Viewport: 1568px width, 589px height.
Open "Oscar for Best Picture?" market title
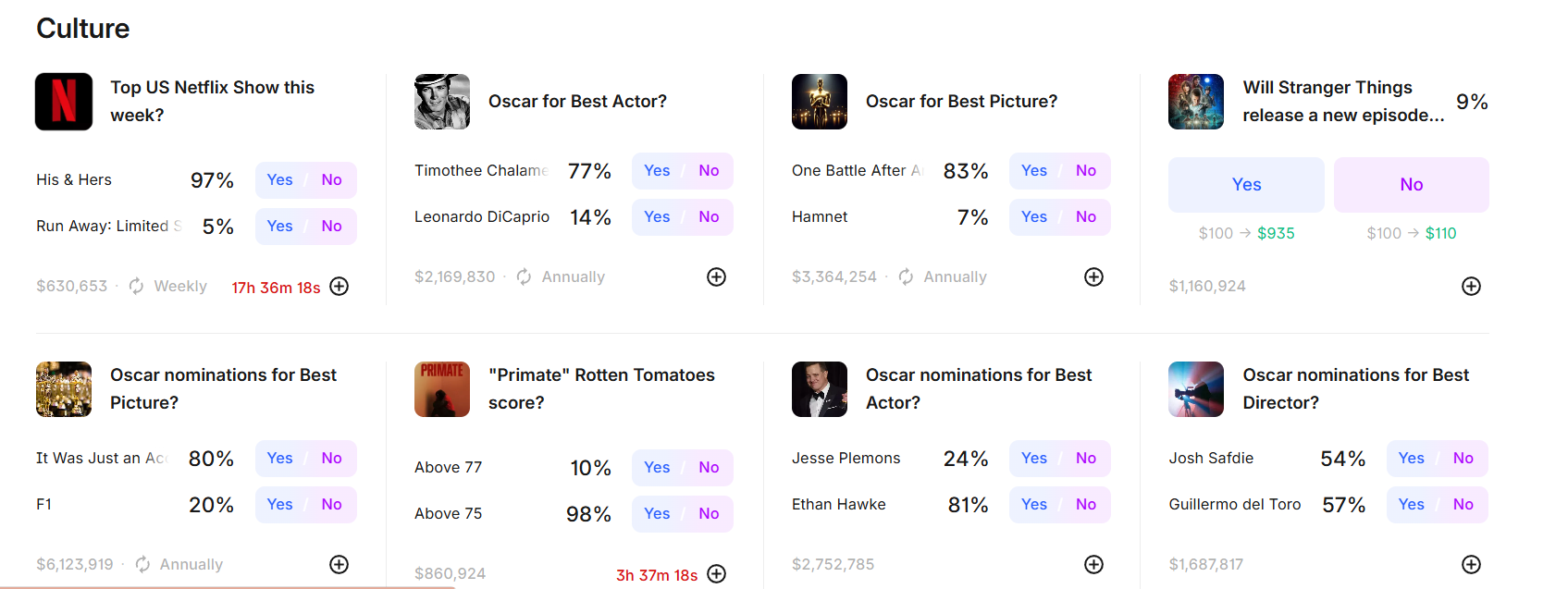(x=961, y=102)
